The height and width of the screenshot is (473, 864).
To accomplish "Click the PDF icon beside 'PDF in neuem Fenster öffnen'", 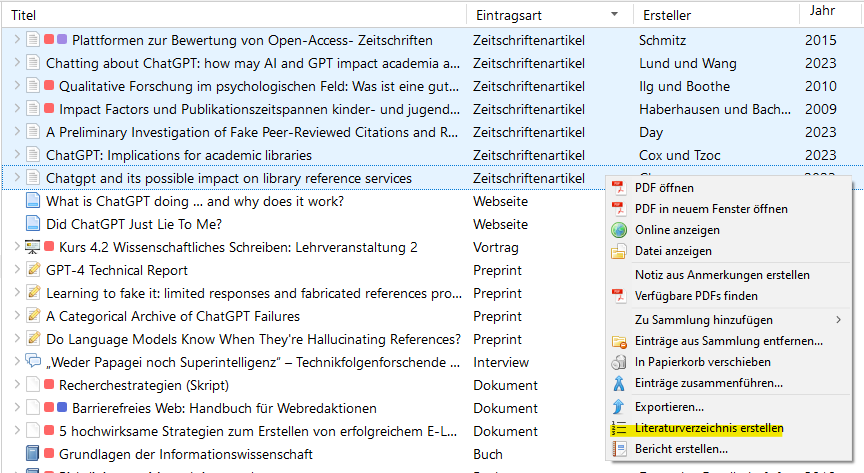I will 619,209.
